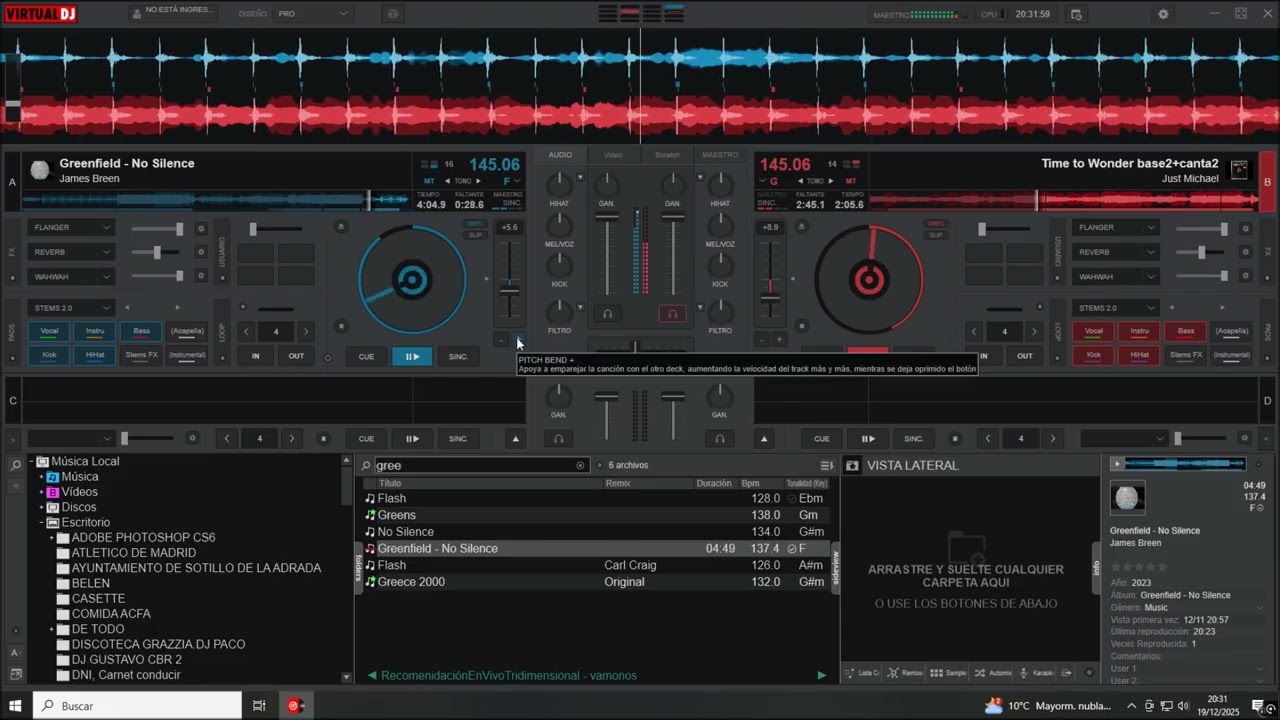Set loop IN on deck A
Viewport: 1280px width, 720px height.
(x=255, y=356)
